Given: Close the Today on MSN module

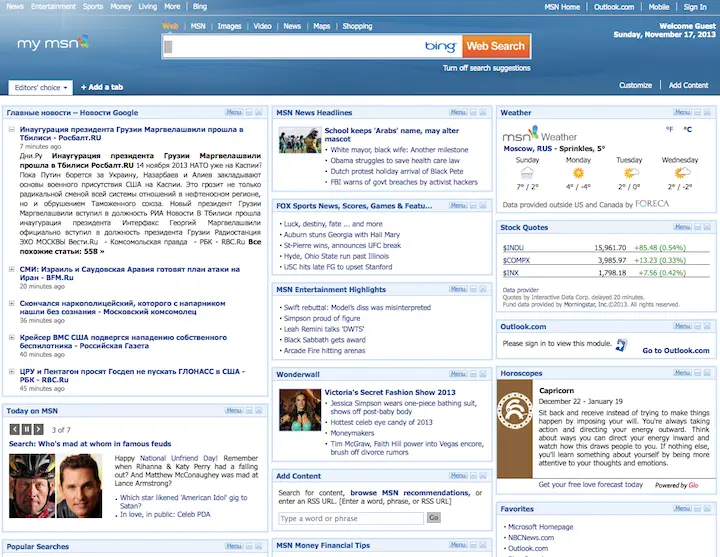Looking at the screenshot, I should [x=259, y=410].
